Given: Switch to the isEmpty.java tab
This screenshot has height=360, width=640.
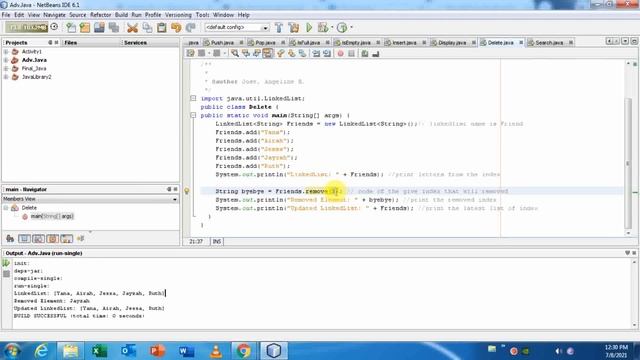Looking at the screenshot, I should pos(356,42).
